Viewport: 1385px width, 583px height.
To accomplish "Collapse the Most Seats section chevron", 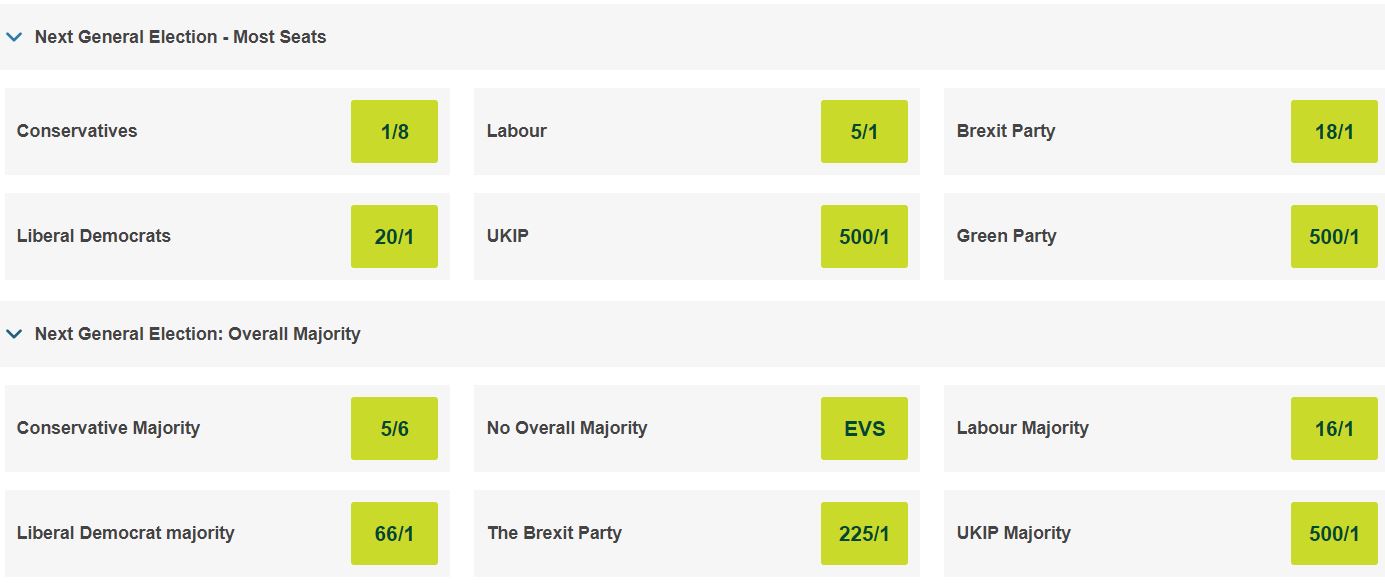I will point(14,37).
